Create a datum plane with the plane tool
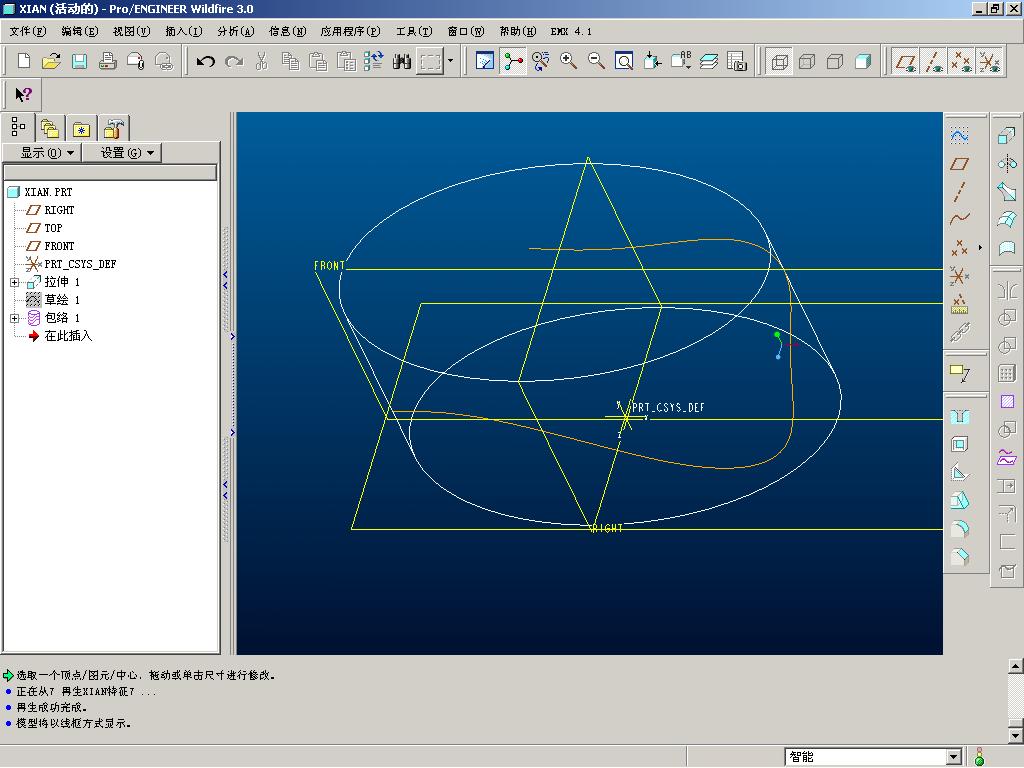 click(959, 163)
